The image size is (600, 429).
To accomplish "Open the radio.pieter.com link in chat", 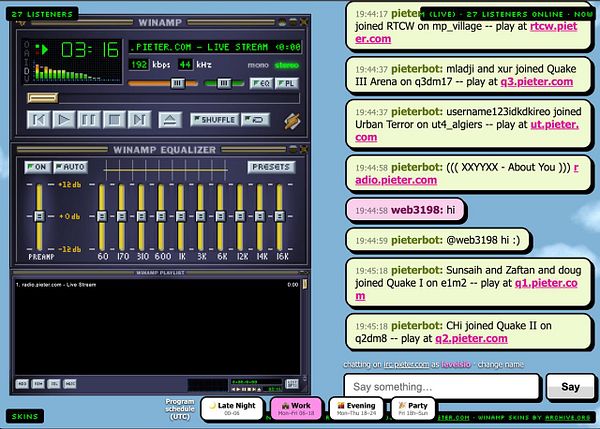I will pyautogui.click(x=396, y=180).
